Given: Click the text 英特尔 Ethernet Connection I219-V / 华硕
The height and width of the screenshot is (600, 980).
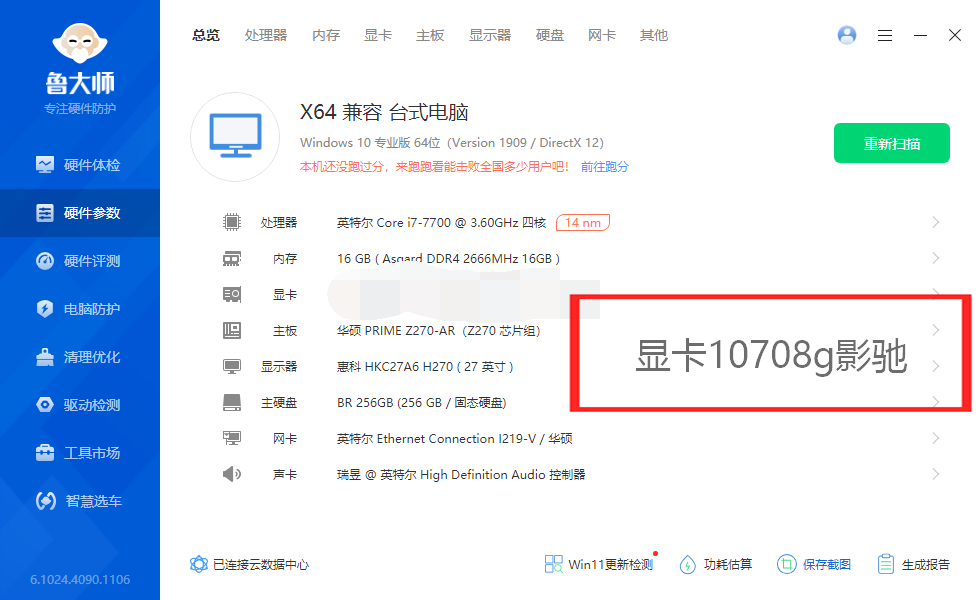Looking at the screenshot, I should (x=454, y=439).
